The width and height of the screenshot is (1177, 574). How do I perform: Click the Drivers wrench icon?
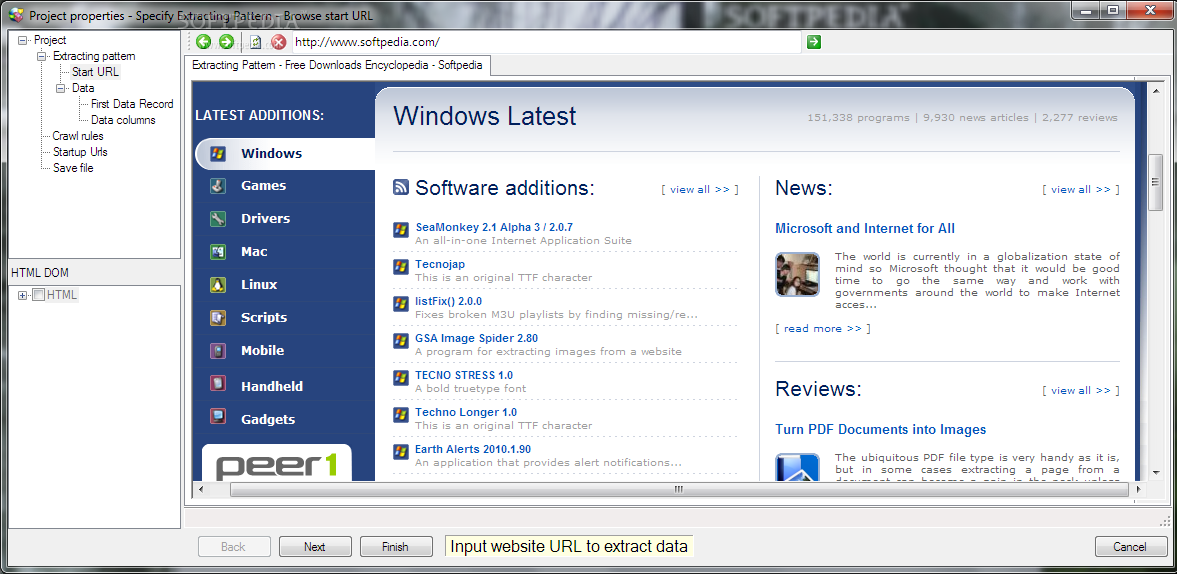pyautogui.click(x=218, y=218)
